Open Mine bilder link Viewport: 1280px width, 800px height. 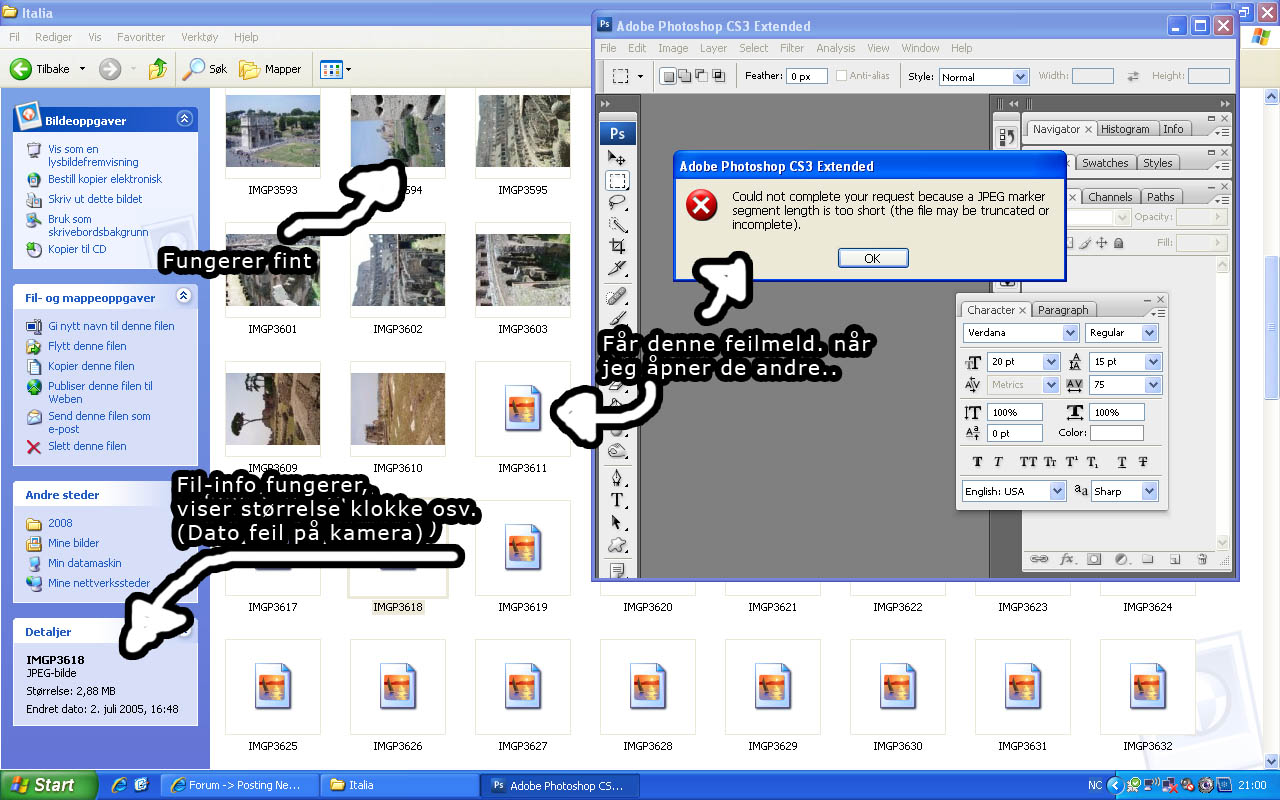[74, 543]
